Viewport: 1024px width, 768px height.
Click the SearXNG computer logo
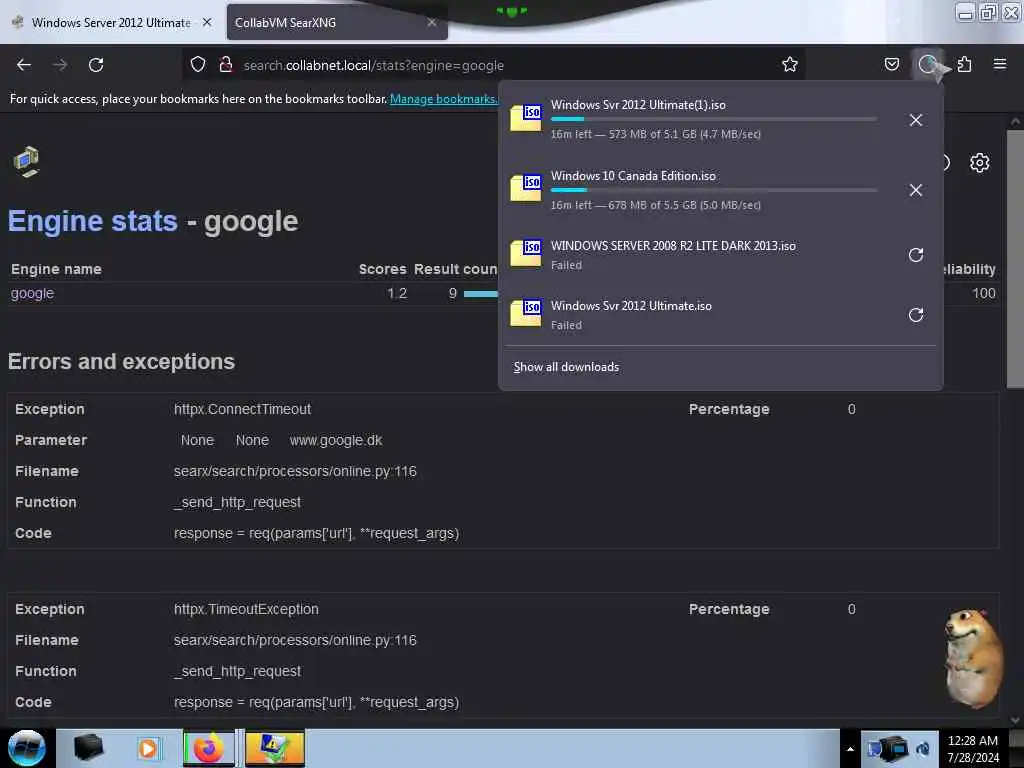(26, 161)
